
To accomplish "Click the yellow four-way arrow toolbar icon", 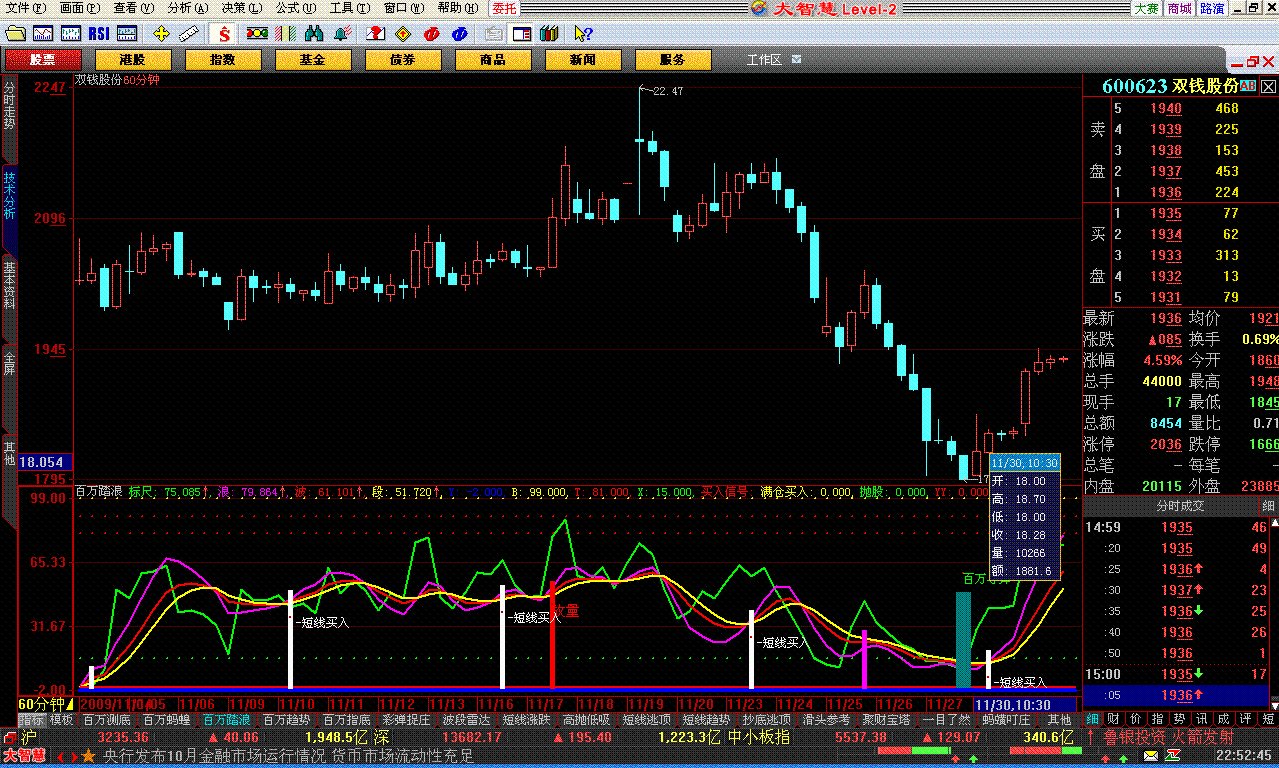I will click(x=160, y=33).
